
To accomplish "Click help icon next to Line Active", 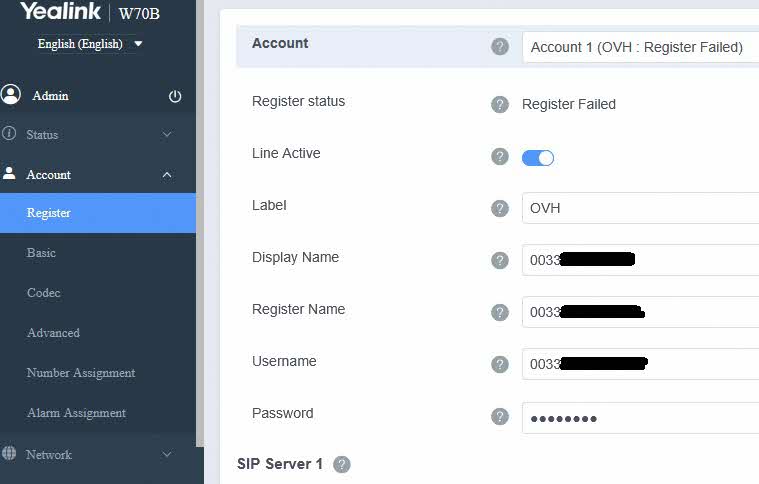I will tap(500, 157).
